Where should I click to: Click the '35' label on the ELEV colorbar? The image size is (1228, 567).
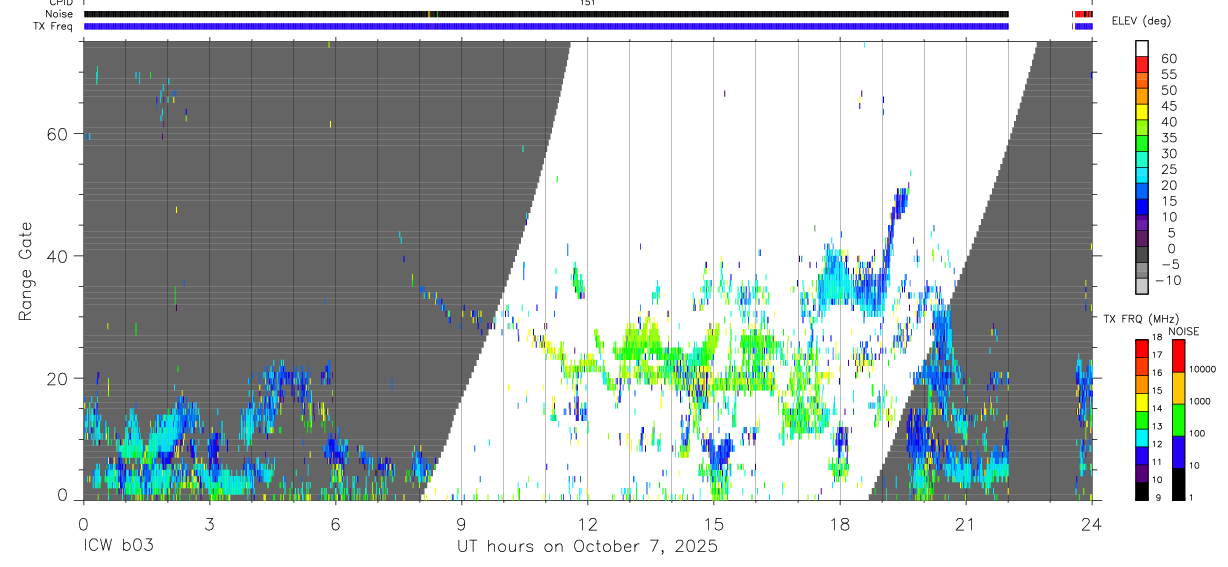click(1168, 137)
